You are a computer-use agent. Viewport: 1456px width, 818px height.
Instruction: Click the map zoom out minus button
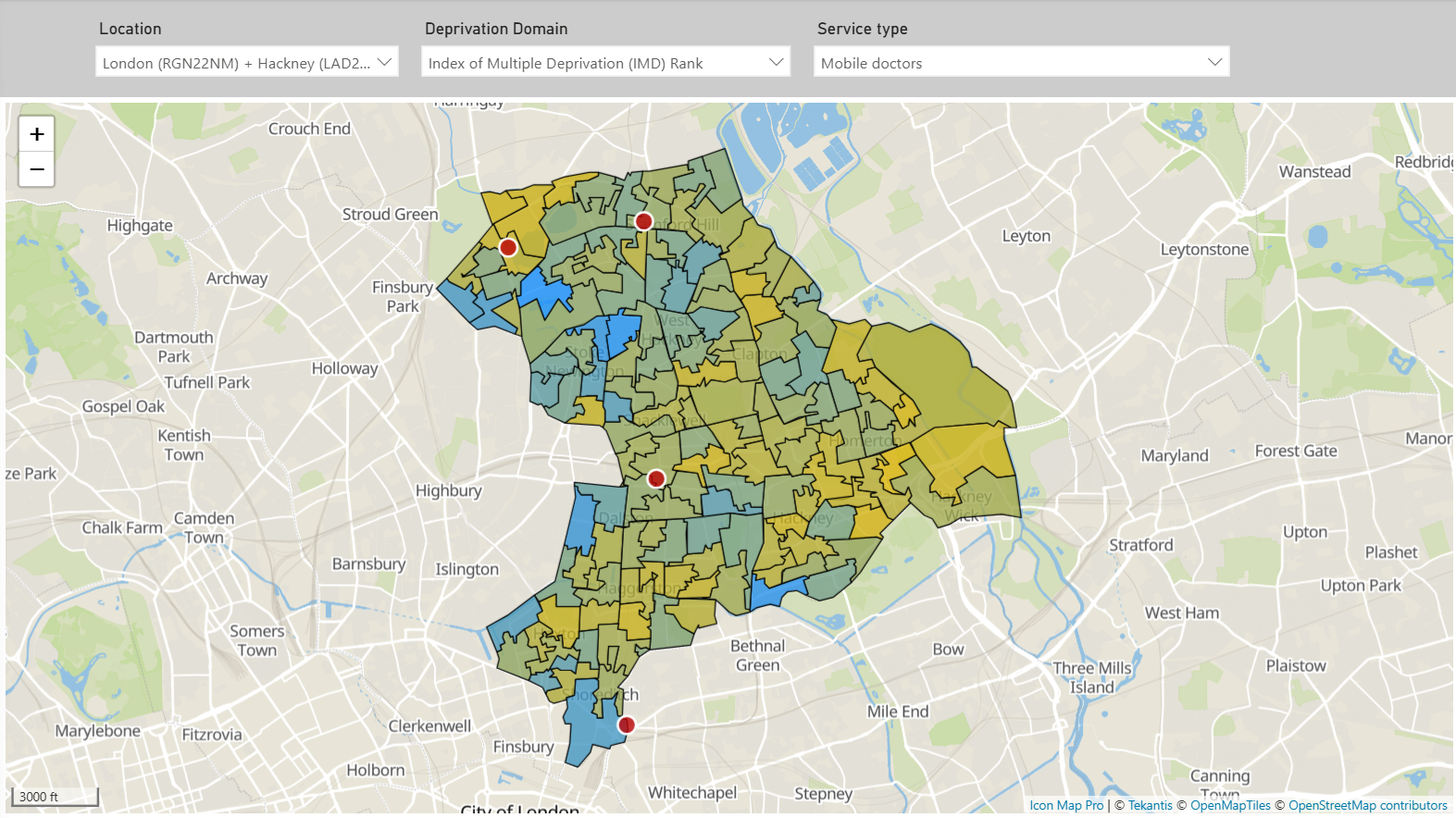pyautogui.click(x=37, y=169)
